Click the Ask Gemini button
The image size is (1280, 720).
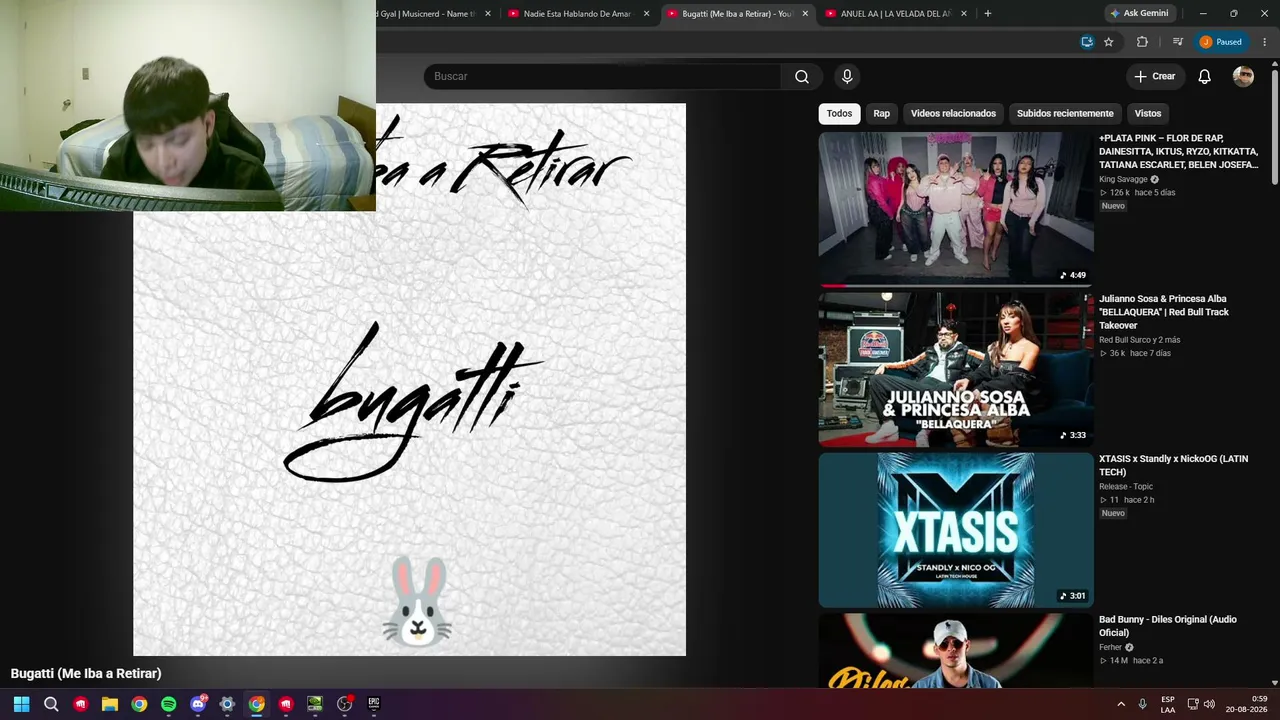(x=1139, y=13)
